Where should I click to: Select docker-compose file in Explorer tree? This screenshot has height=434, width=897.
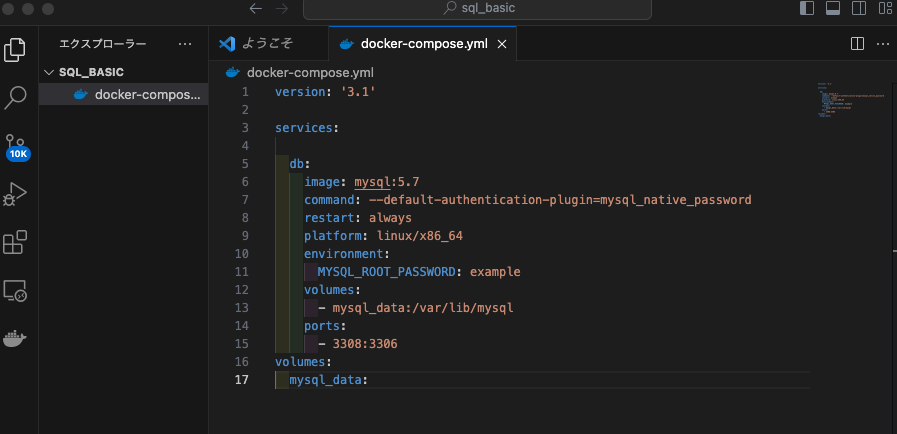(x=124, y=94)
